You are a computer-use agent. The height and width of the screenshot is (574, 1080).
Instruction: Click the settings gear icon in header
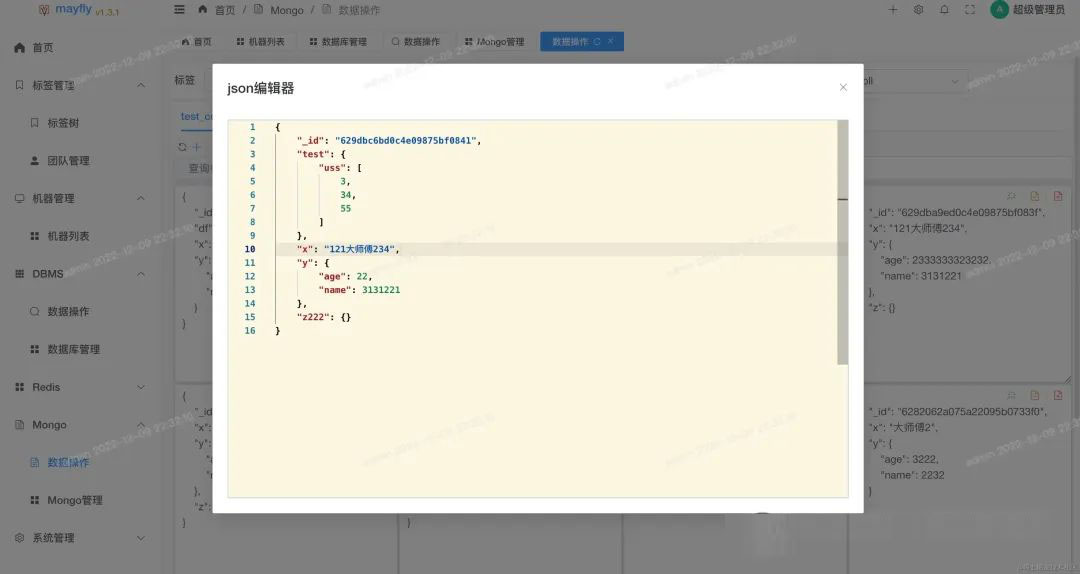click(x=919, y=10)
